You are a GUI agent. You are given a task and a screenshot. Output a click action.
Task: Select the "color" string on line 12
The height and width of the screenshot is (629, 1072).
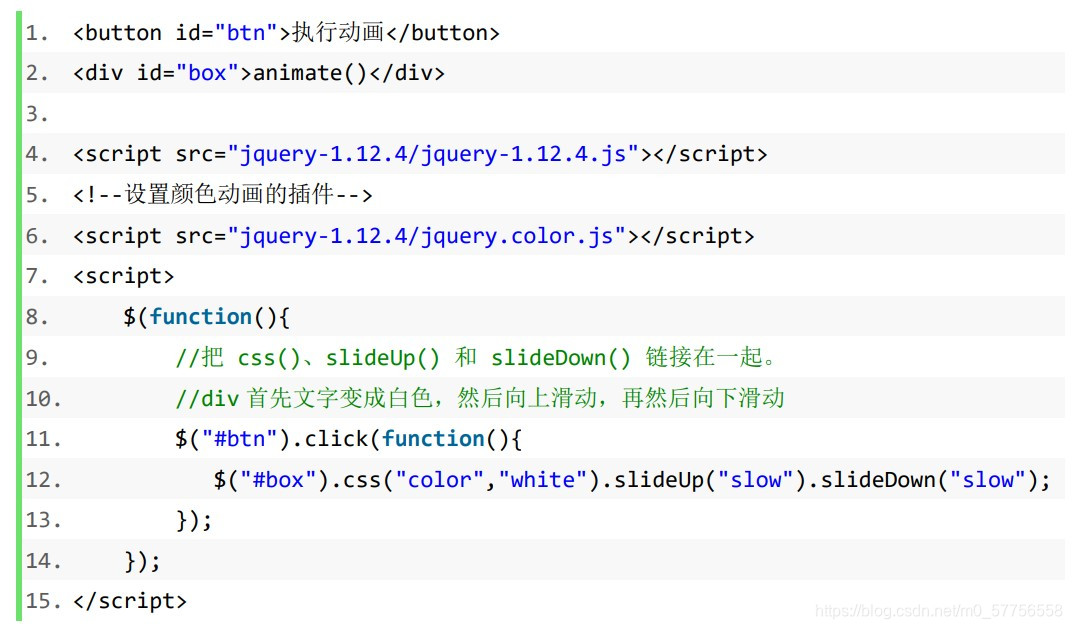(x=440, y=480)
